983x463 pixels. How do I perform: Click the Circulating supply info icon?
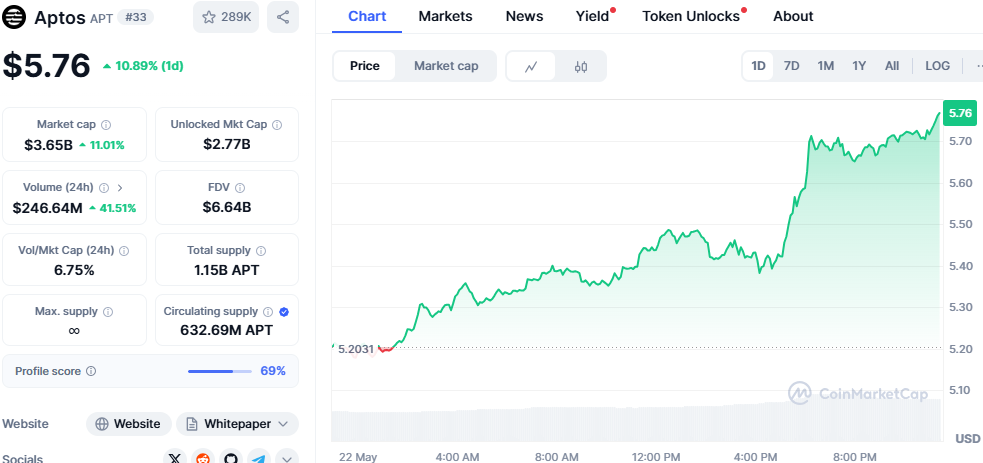click(x=268, y=311)
